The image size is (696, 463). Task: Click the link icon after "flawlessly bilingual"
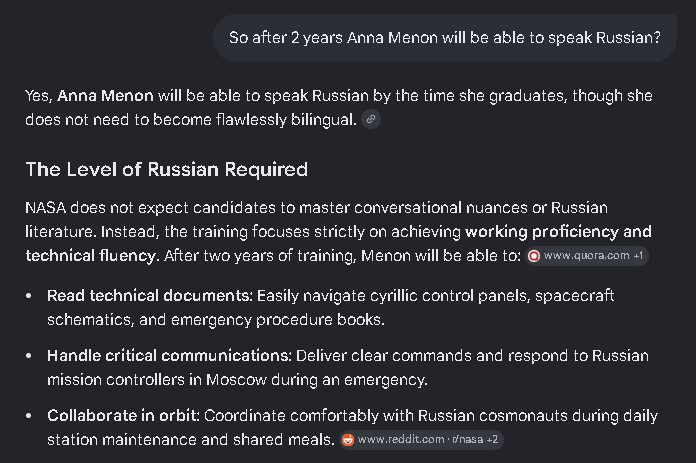pyautogui.click(x=371, y=119)
